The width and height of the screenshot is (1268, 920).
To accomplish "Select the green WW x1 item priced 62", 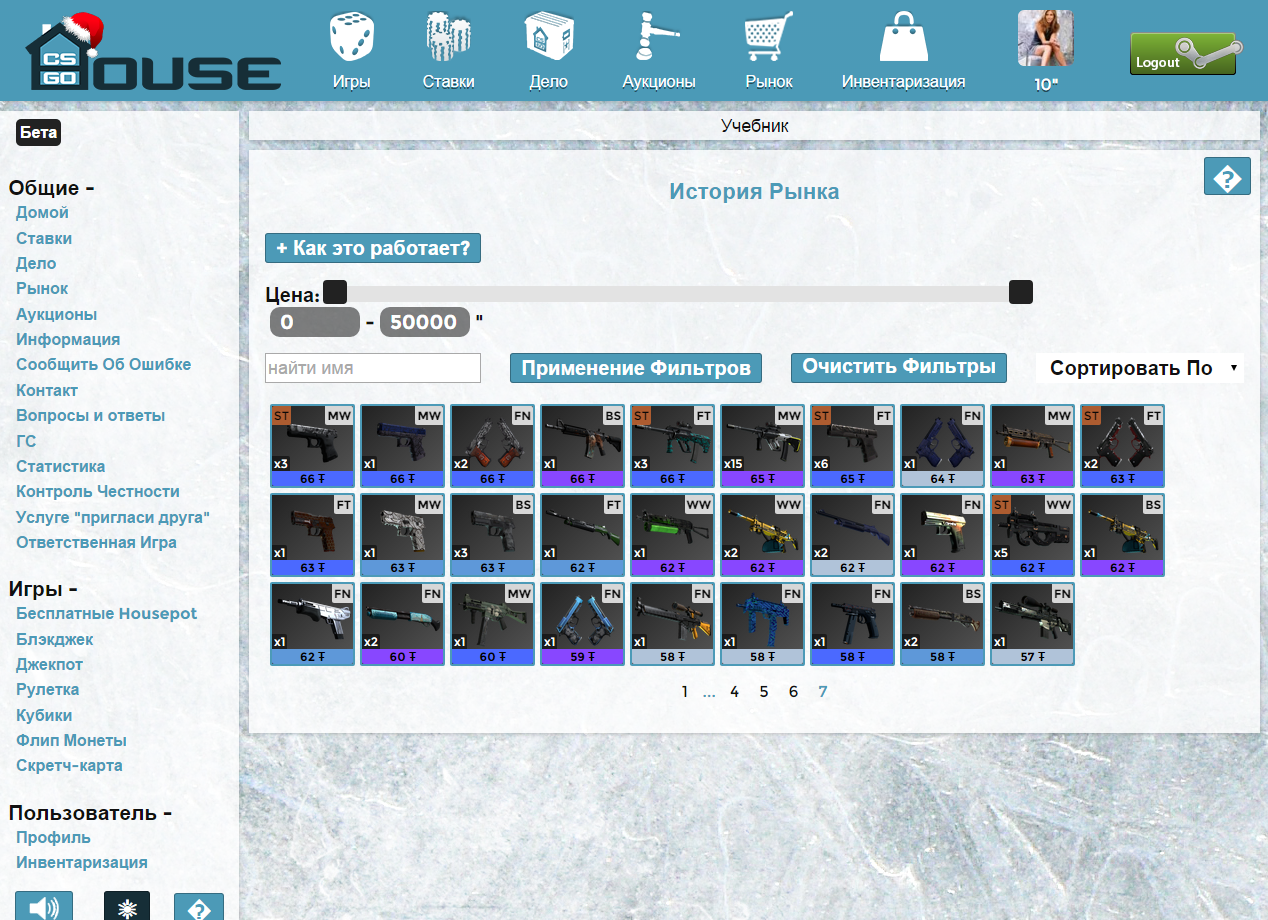I will click(x=673, y=535).
